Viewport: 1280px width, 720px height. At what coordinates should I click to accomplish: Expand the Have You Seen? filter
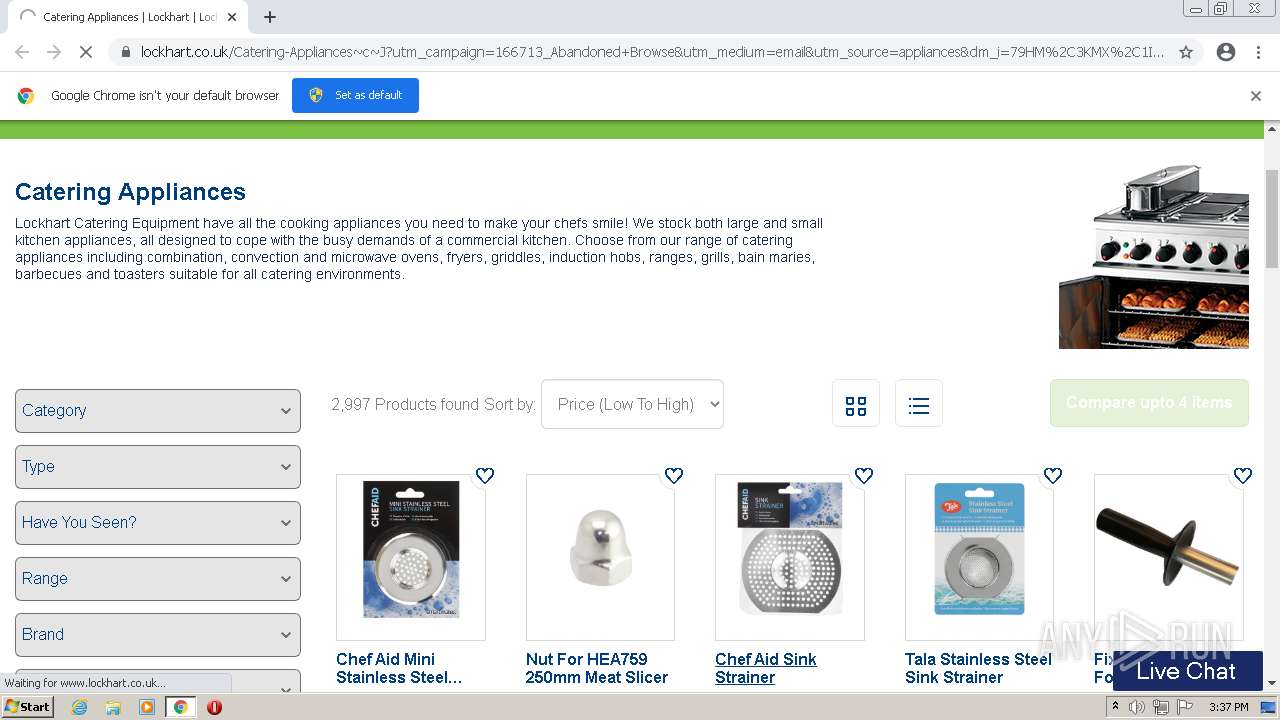point(158,523)
